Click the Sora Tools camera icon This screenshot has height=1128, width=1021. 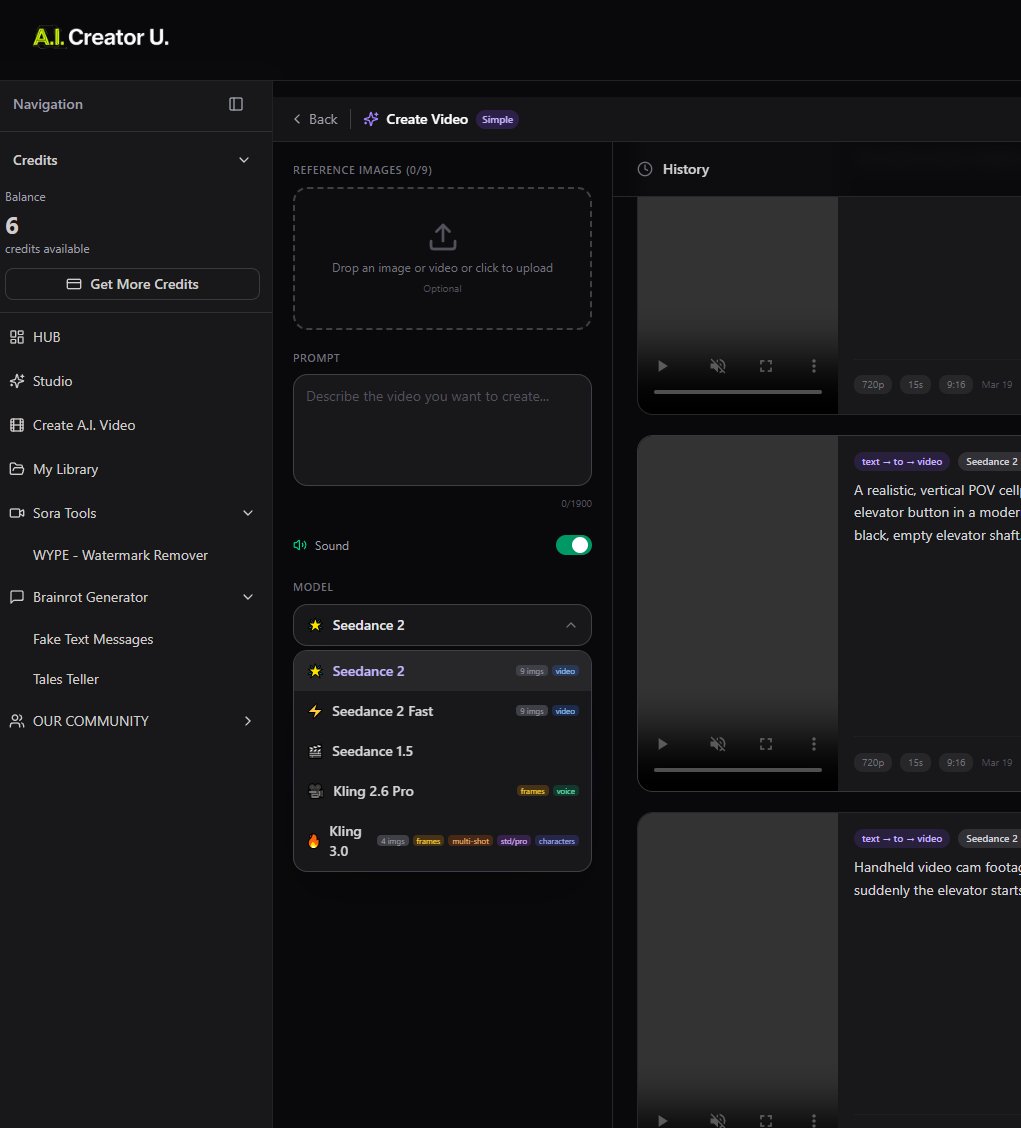(x=17, y=513)
